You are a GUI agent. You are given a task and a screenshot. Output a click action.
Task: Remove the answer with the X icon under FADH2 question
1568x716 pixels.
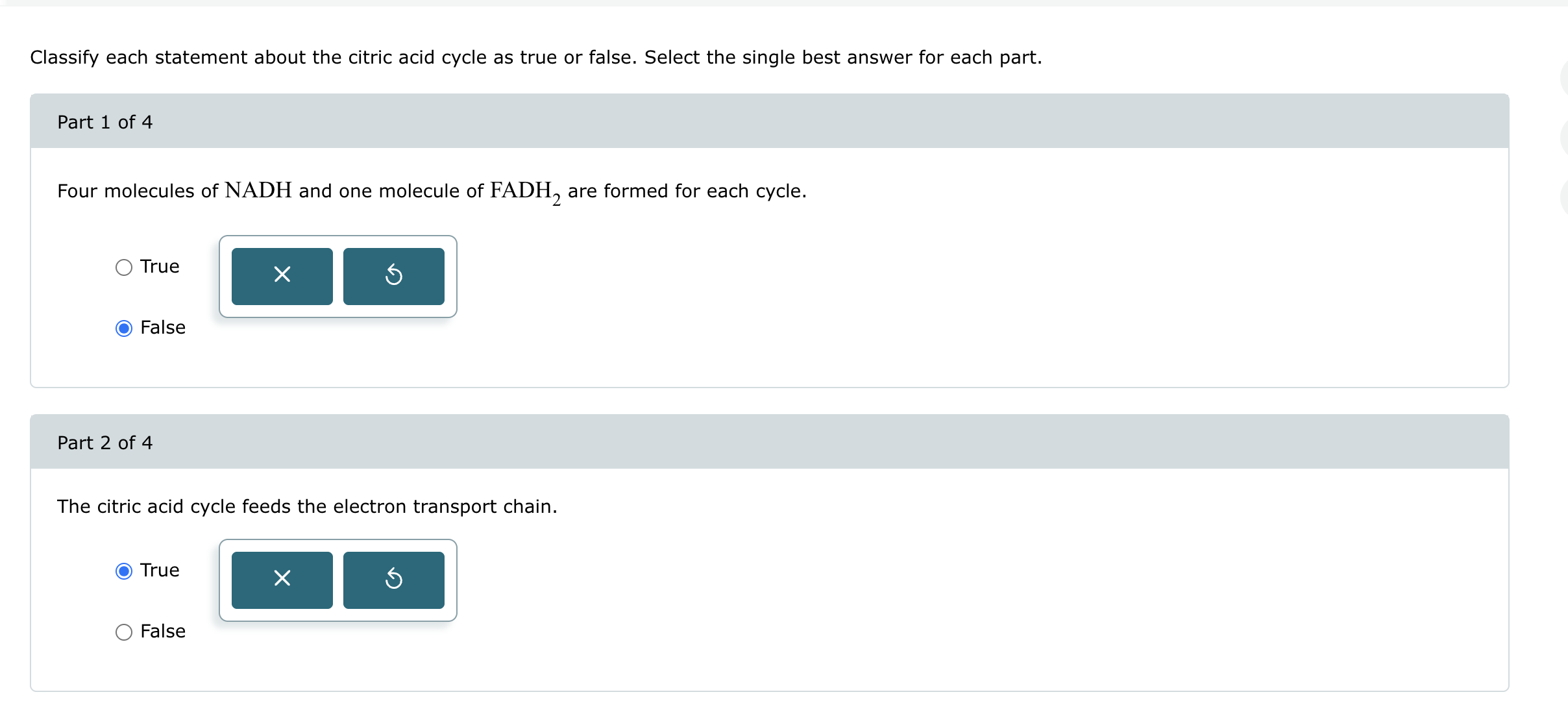[281, 276]
